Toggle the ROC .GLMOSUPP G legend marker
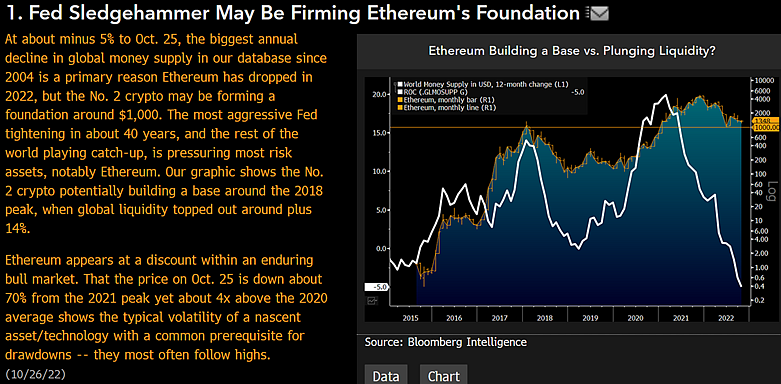Image resolution: width=781 pixels, height=384 pixels. (x=398, y=92)
